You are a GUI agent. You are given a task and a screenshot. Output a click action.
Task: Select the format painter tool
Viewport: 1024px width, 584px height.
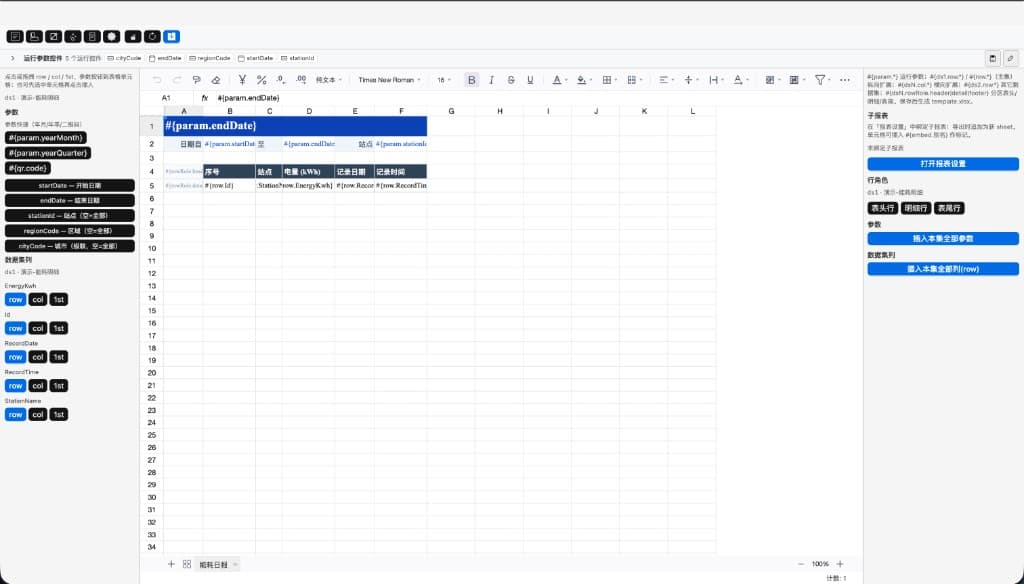pos(197,80)
